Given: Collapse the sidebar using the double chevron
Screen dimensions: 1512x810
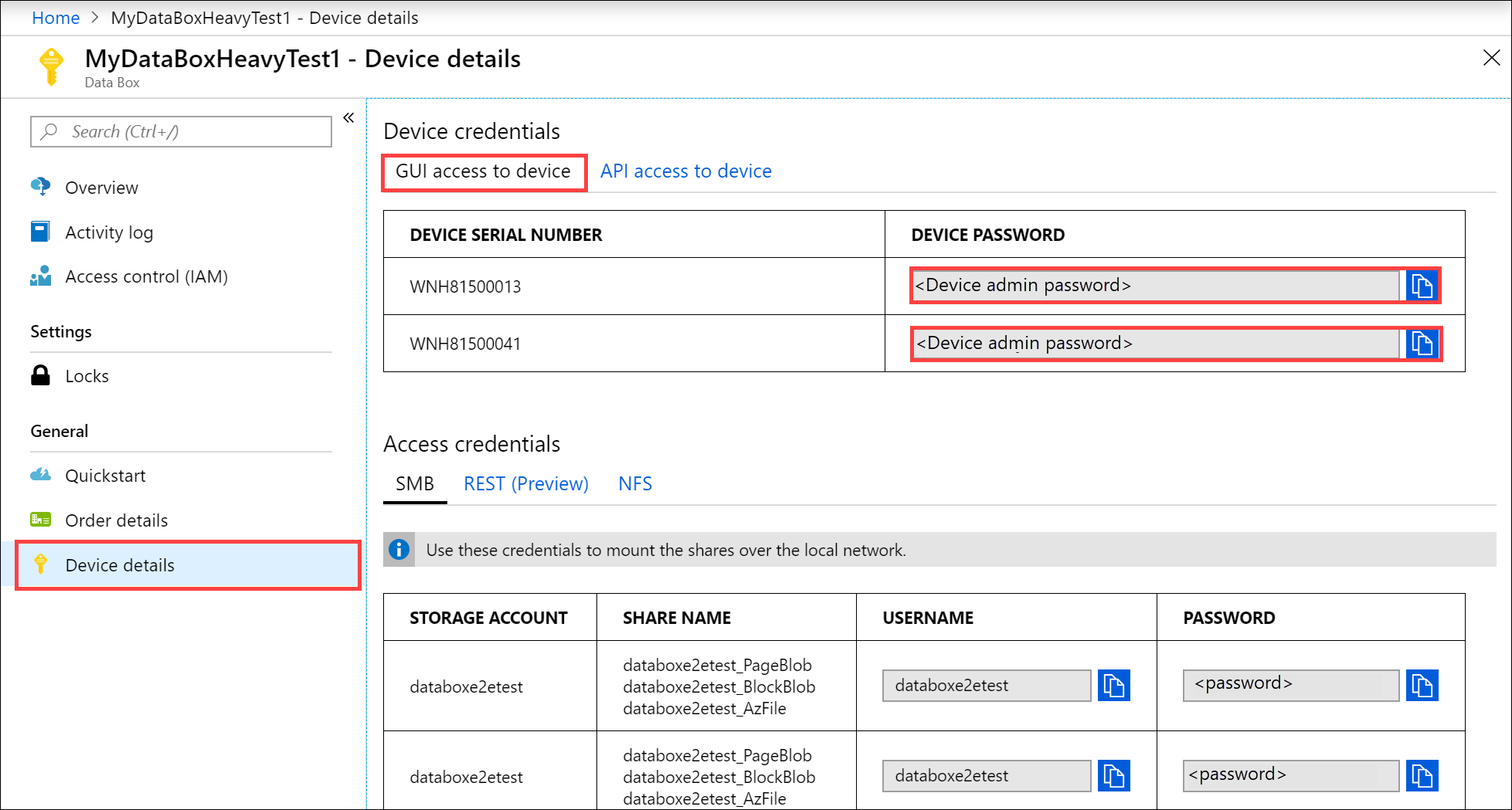Looking at the screenshot, I should (348, 117).
